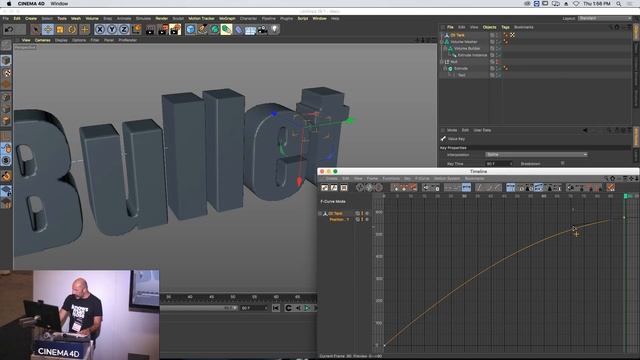The image size is (640, 360).
Task: Click the Undo arrow icon
Action: click(9, 29)
